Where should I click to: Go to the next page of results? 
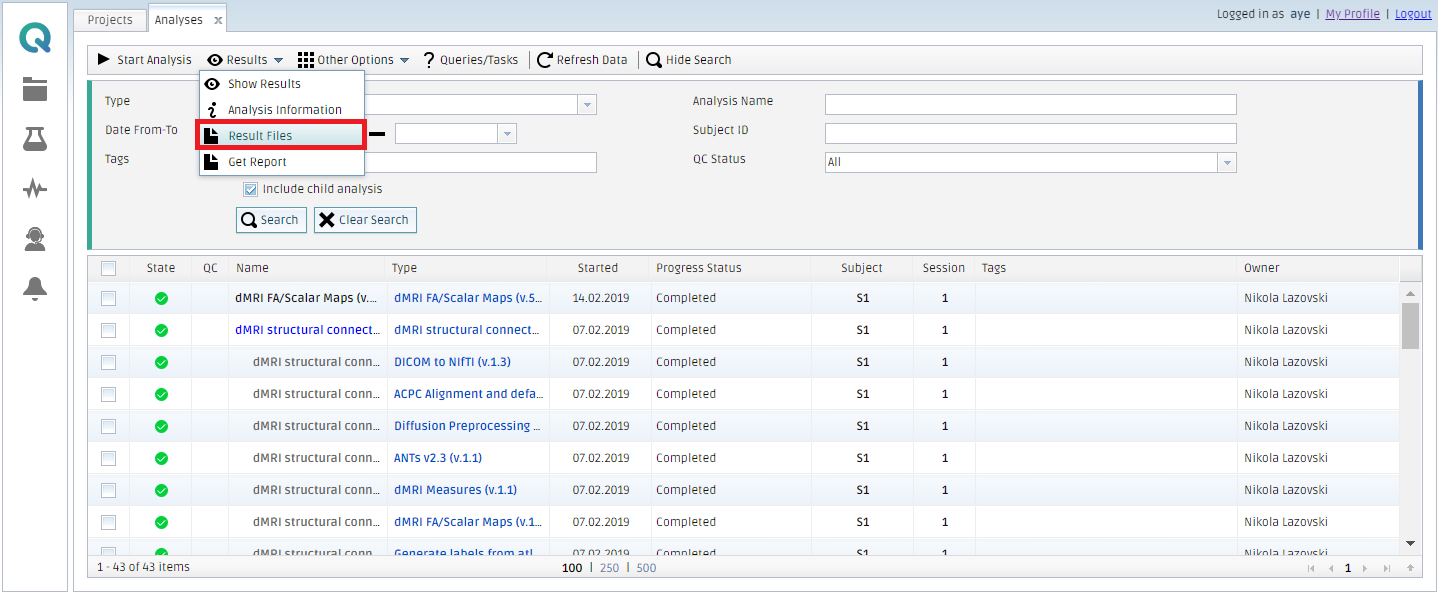[1365, 568]
